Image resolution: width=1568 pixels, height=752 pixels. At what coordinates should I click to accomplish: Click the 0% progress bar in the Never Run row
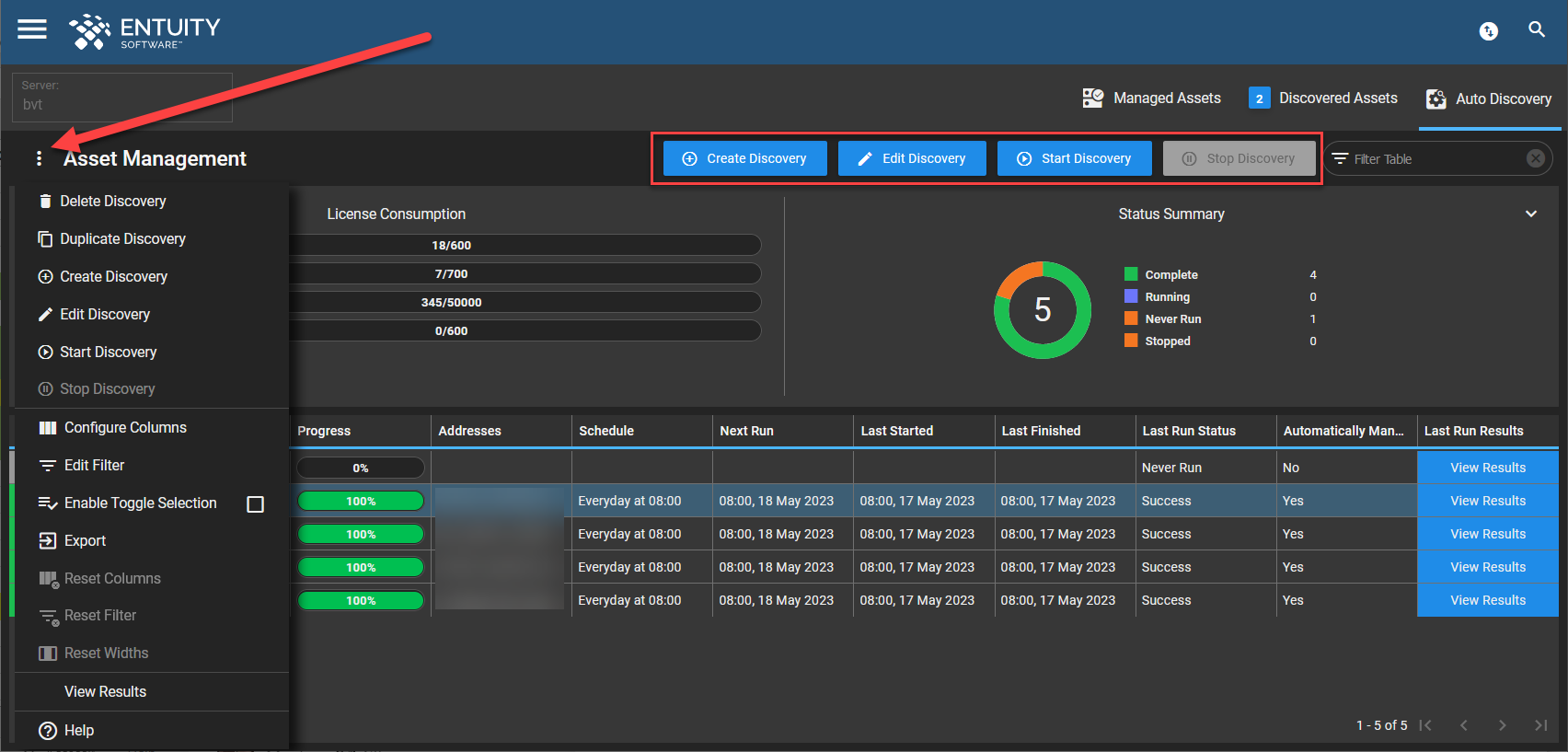coord(361,468)
